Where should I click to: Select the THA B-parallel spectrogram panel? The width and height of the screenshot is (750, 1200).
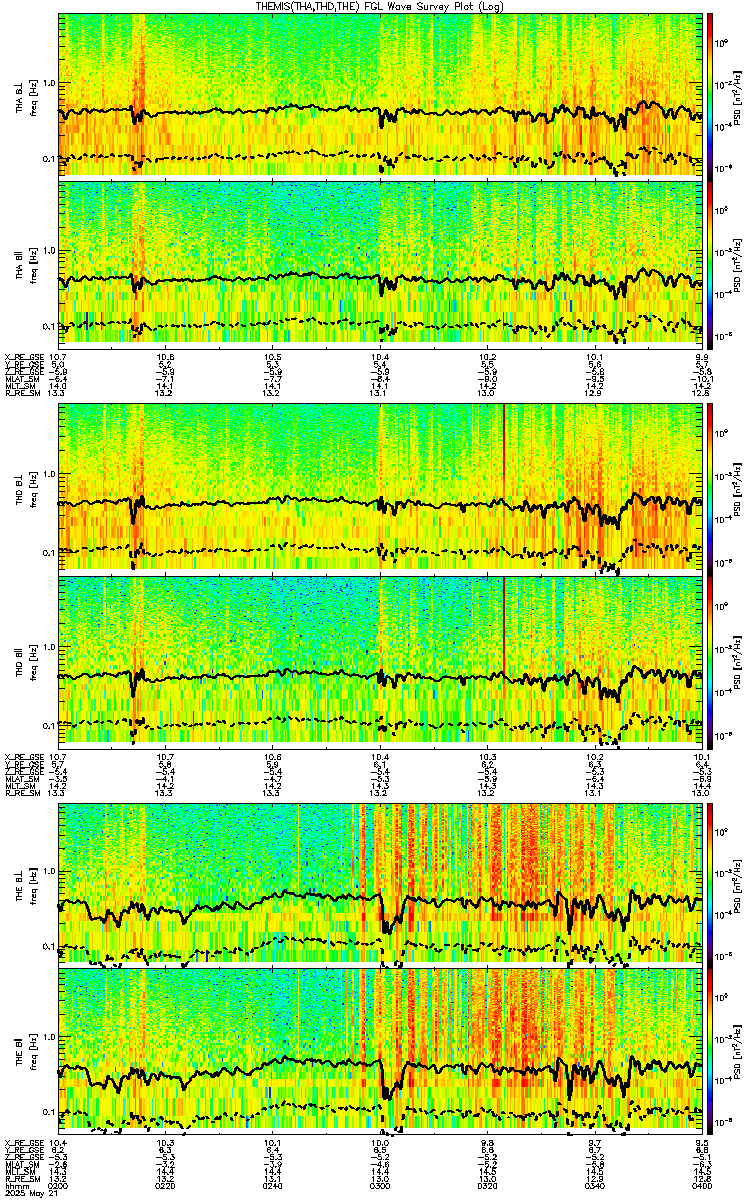click(381, 263)
